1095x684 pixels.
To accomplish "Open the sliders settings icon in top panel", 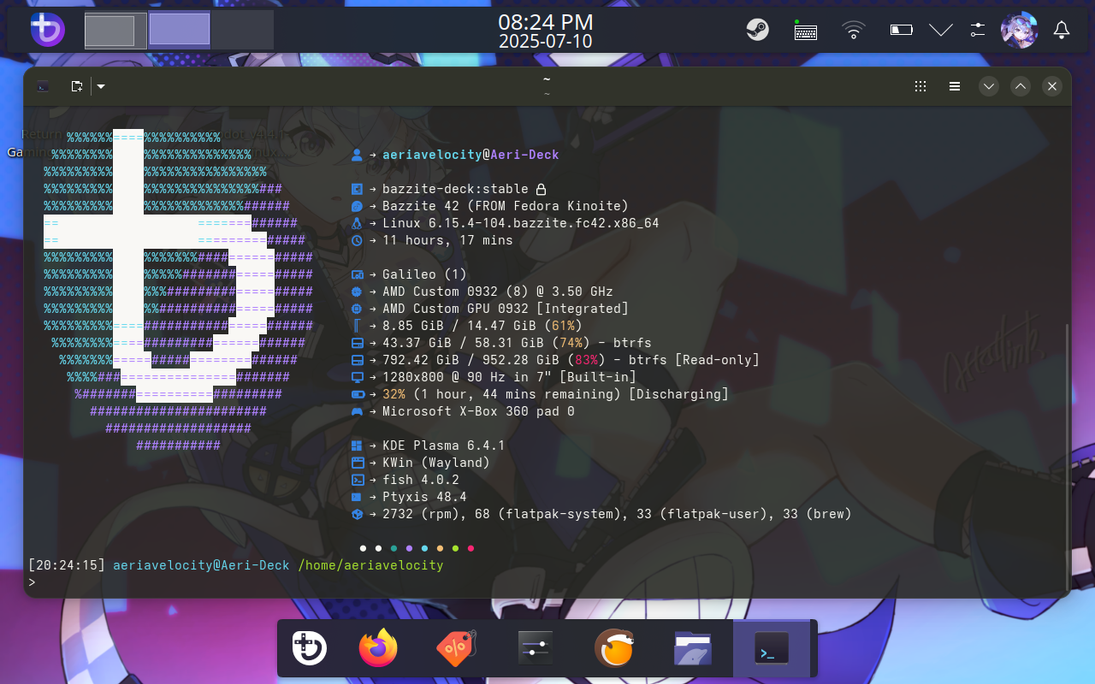I will 978,29.
